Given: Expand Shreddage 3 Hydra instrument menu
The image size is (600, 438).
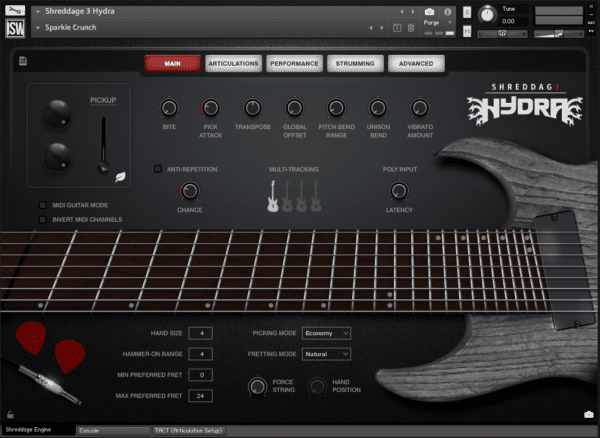Looking at the screenshot, I should (38, 12).
